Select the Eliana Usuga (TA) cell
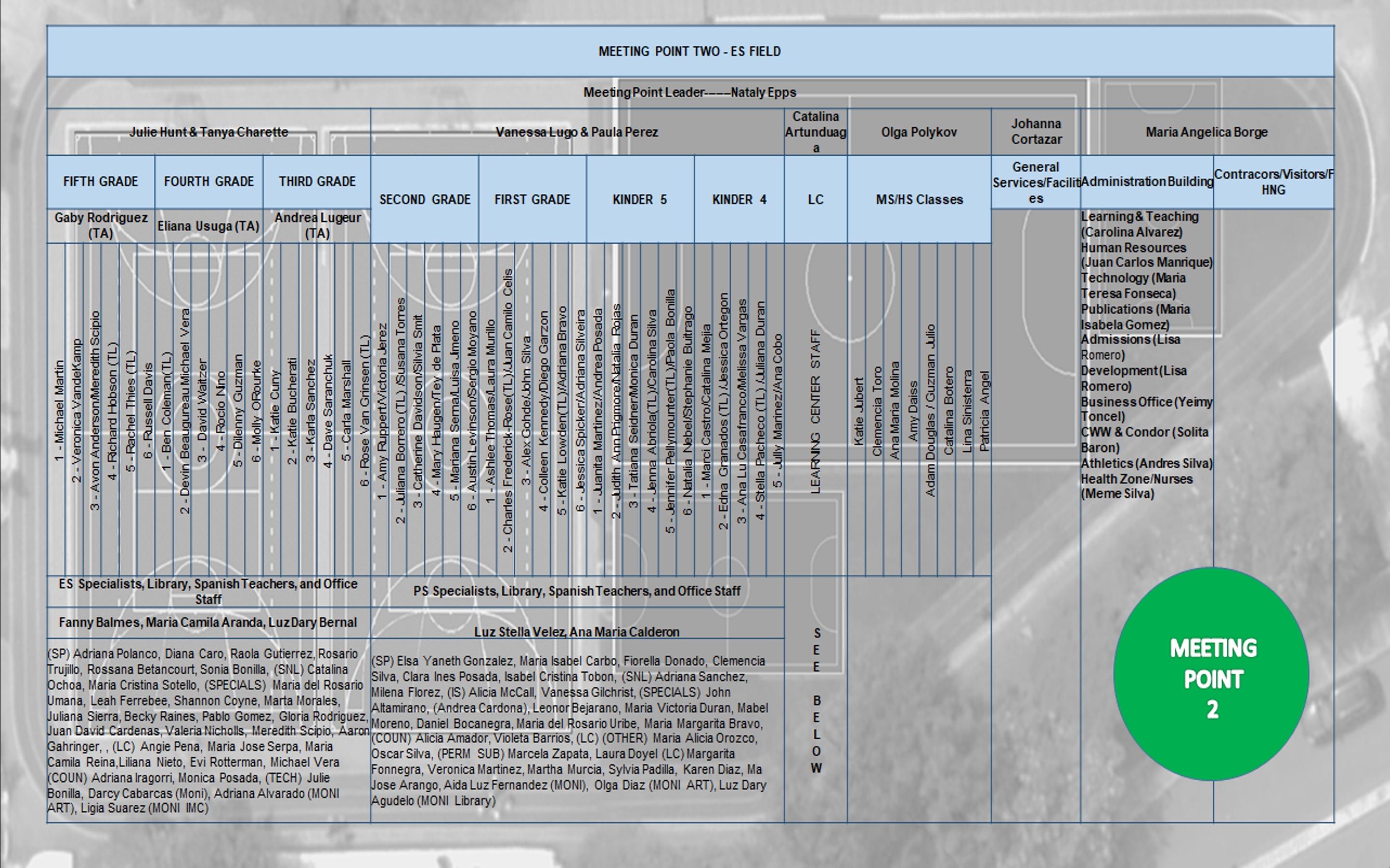The image size is (1390, 868). 208,226
